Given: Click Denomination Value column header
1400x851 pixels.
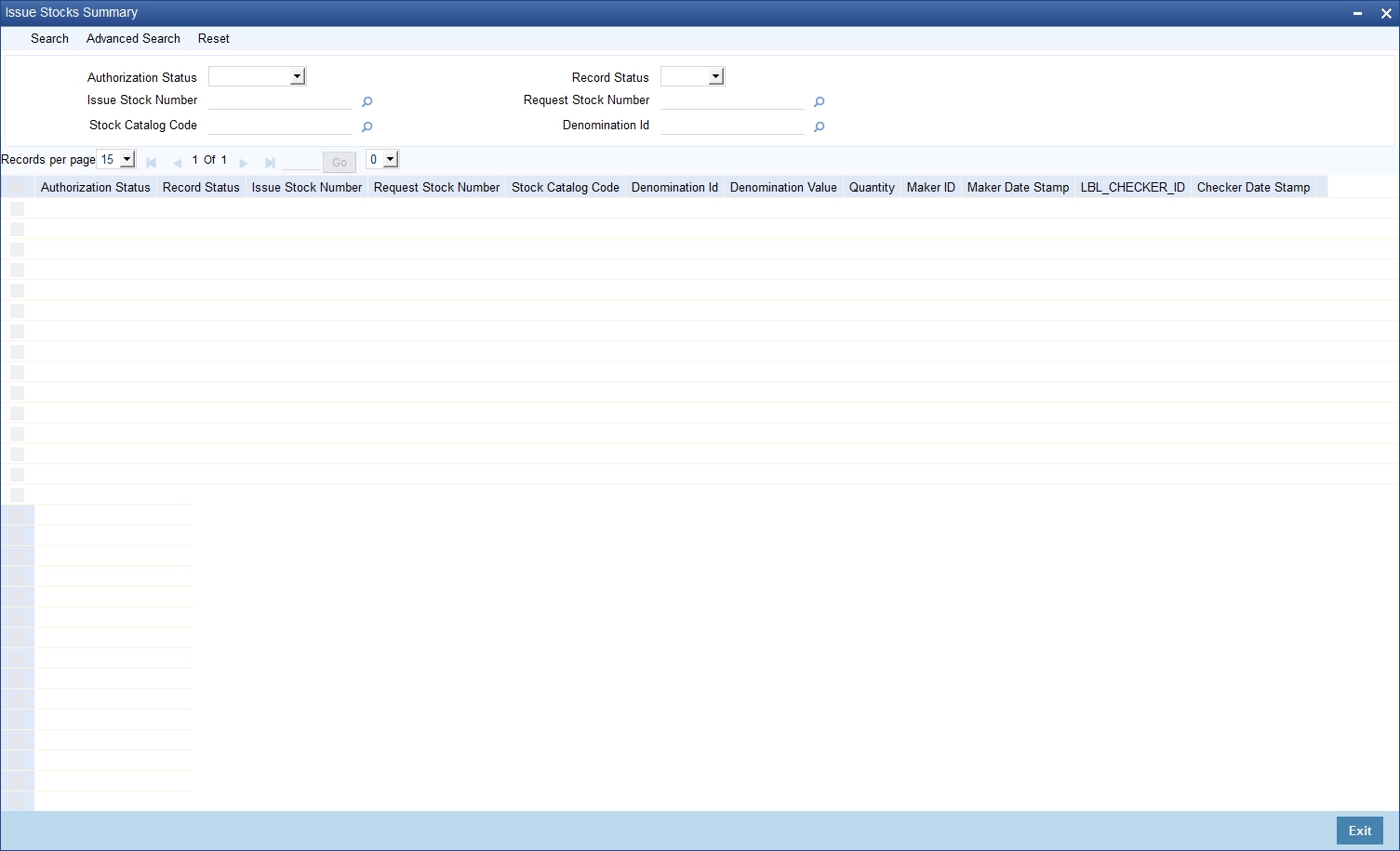Looking at the screenshot, I should click(x=783, y=187).
